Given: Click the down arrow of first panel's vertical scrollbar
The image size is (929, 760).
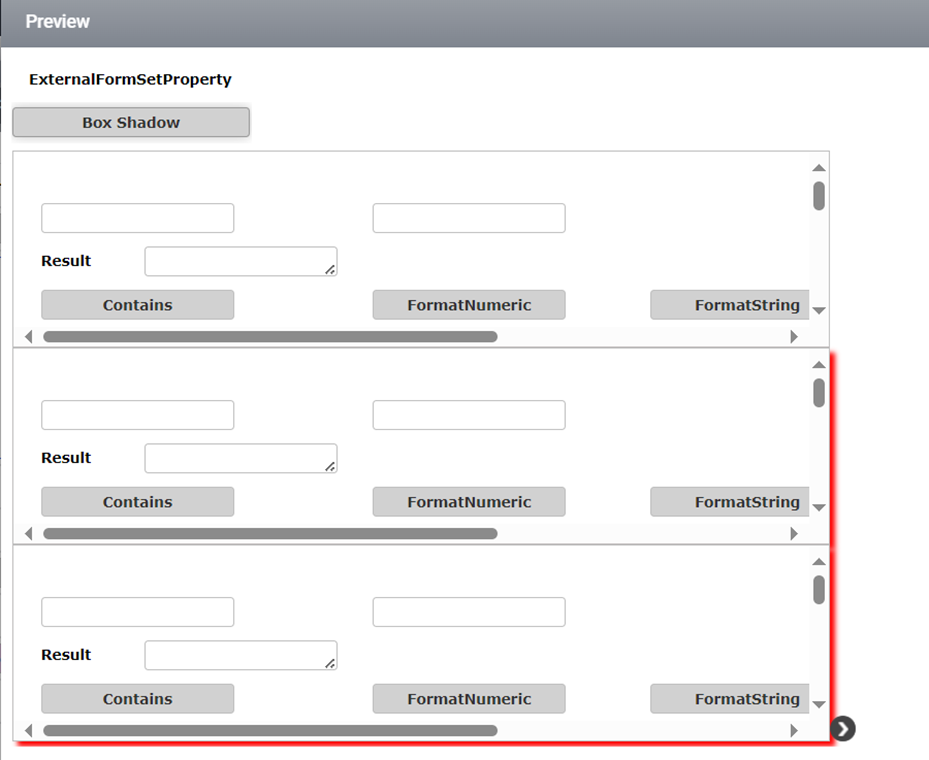Looking at the screenshot, I should tap(819, 310).
